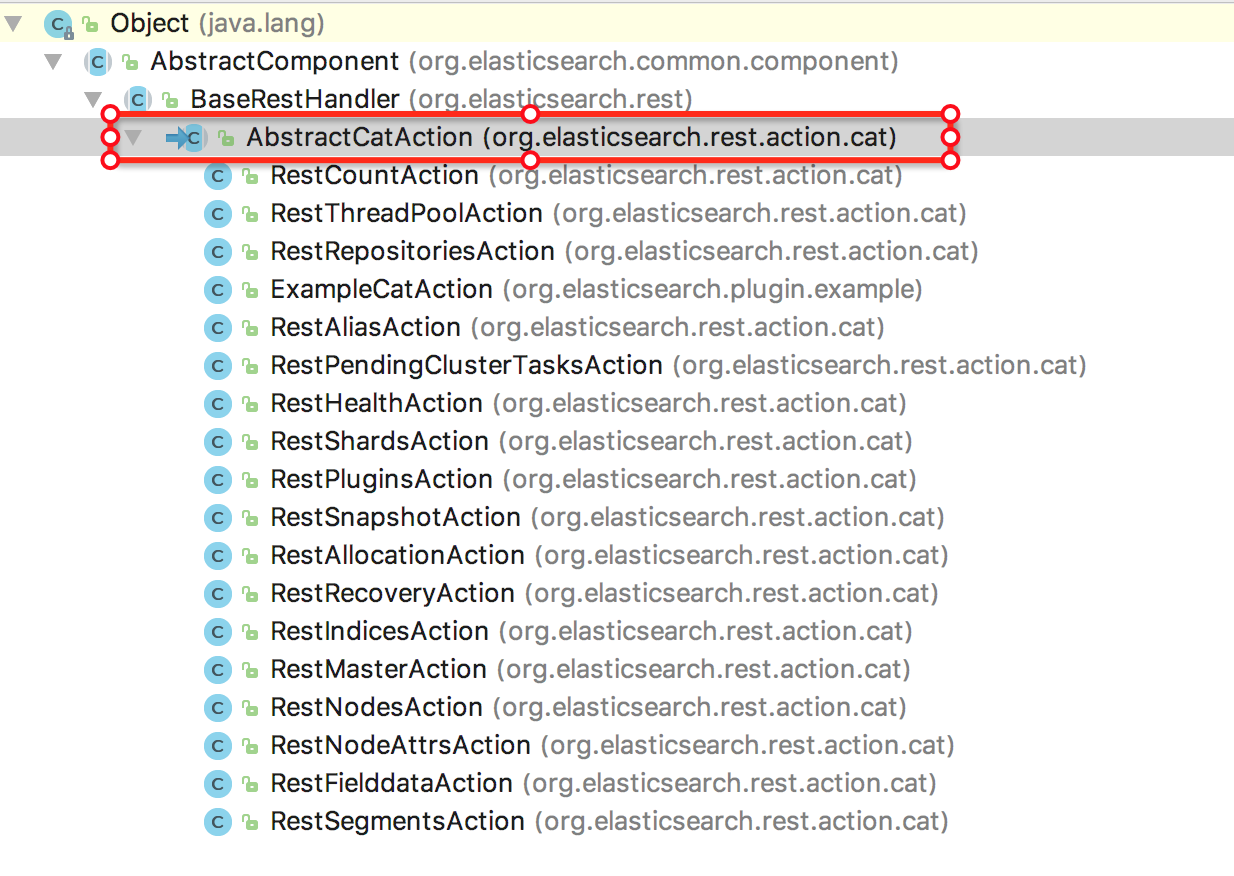Select RestPluginsAction in the hierarchy
1234x876 pixels.
coord(593,480)
